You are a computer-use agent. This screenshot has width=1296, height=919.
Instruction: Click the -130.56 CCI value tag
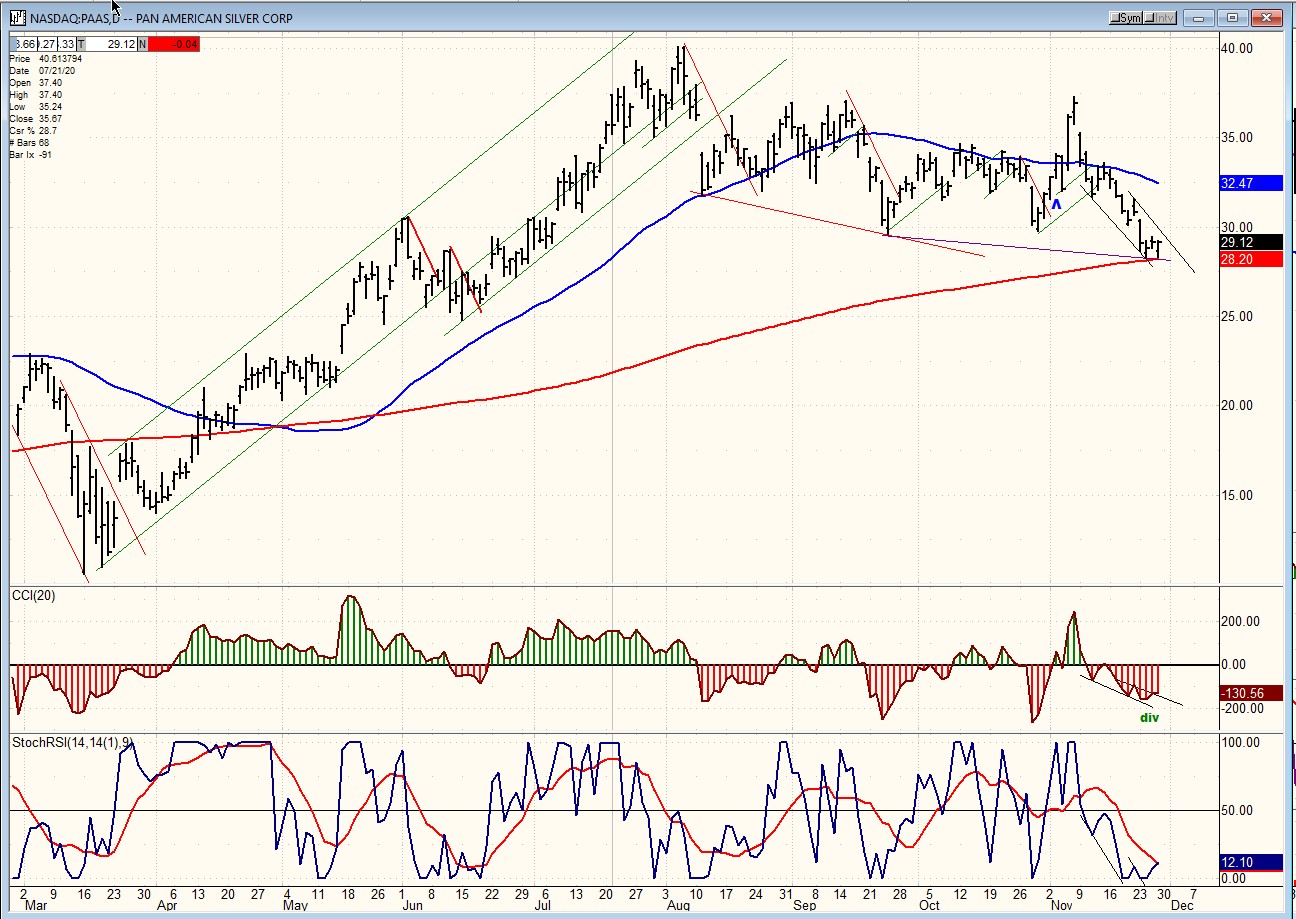(1252, 693)
